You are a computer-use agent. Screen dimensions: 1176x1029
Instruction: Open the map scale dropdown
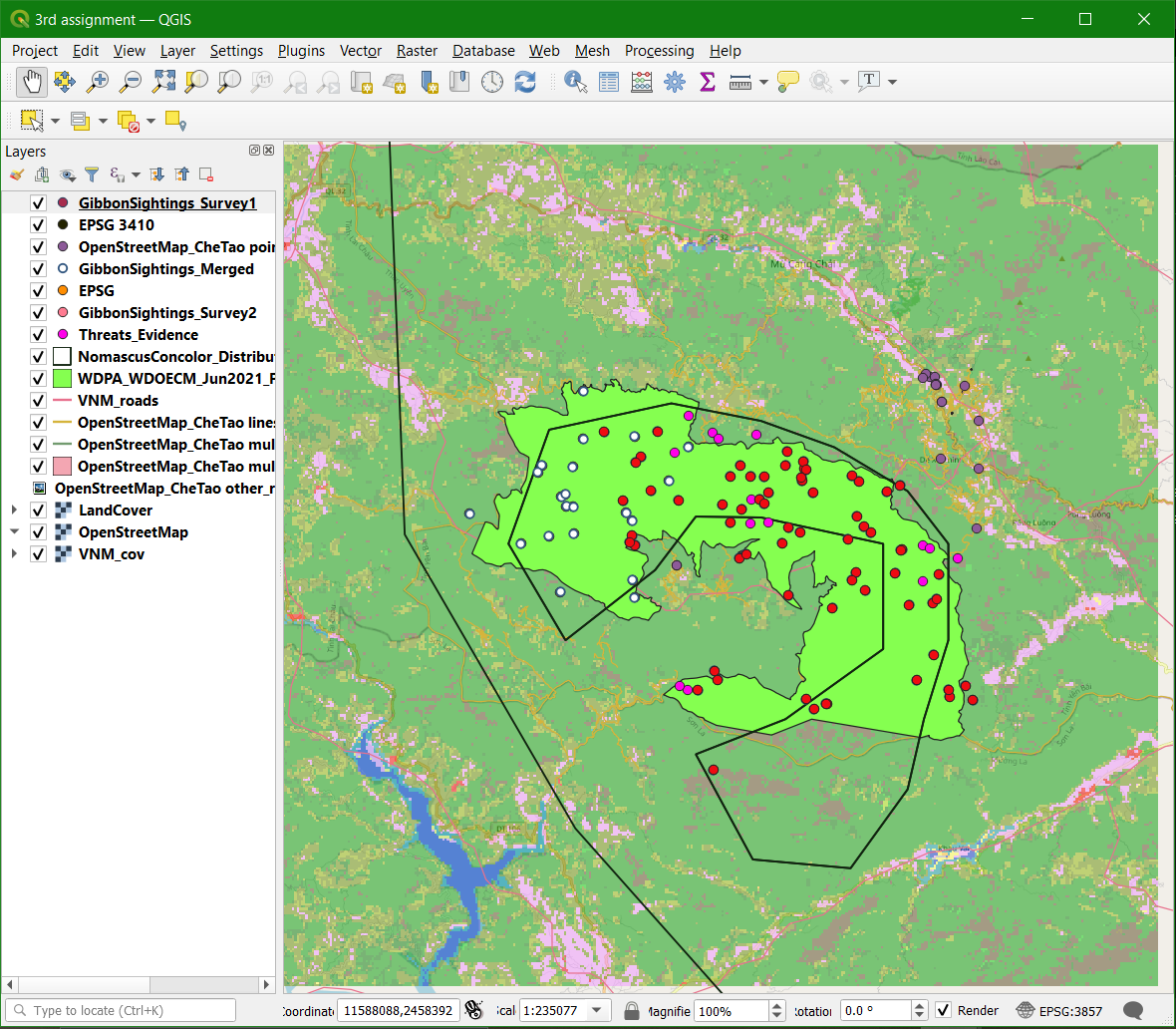tap(597, 1010)
